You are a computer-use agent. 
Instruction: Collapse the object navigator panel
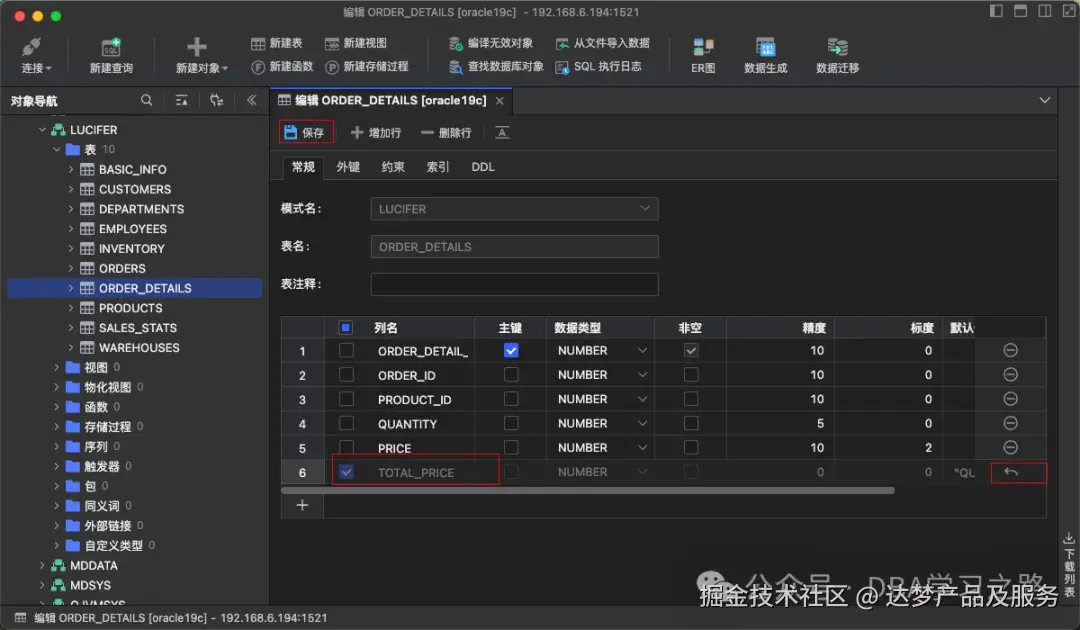click(x=251, y=101)
